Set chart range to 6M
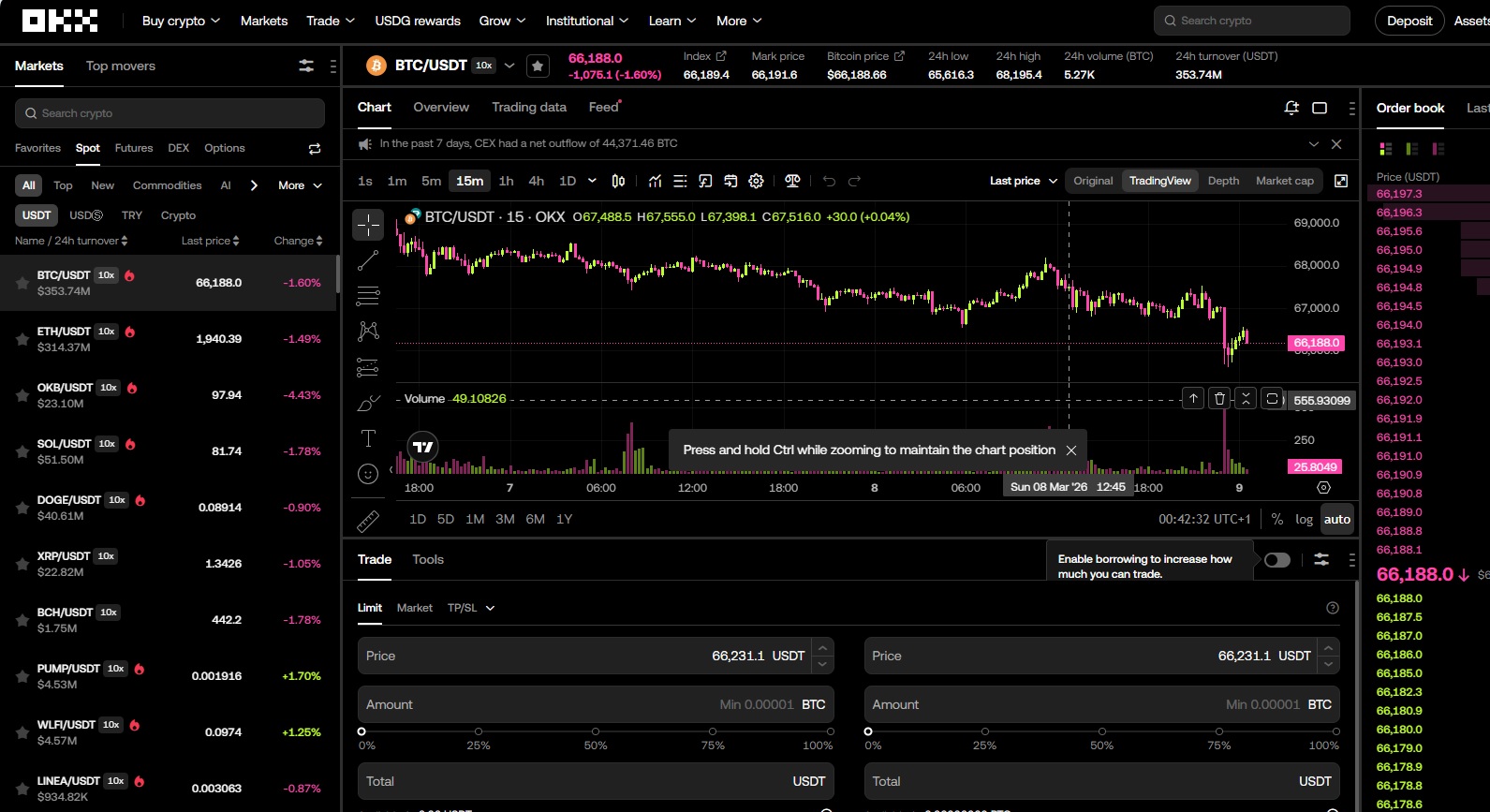 [x=535, y=519]
